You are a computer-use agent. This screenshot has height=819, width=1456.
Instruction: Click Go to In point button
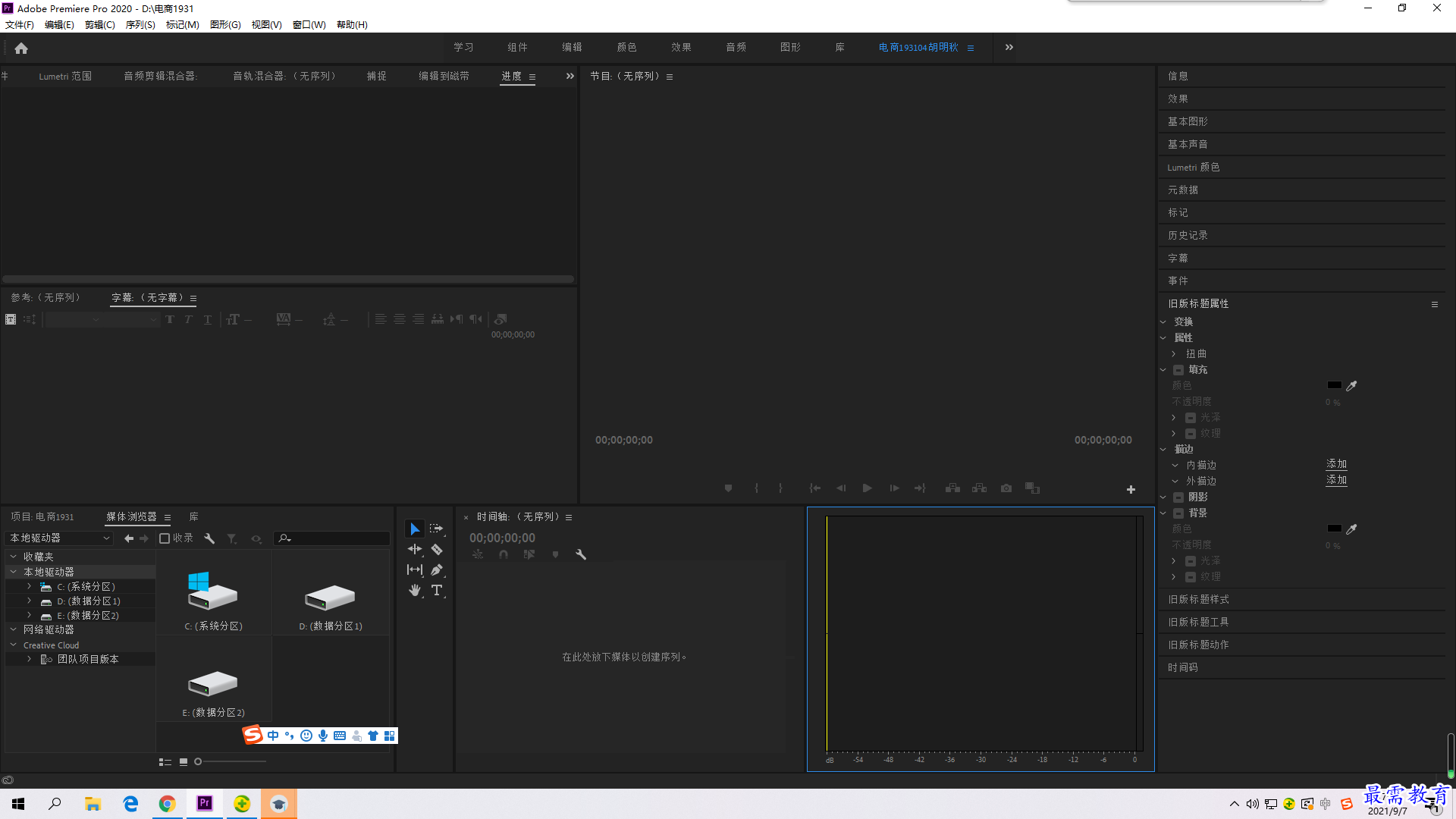coord(814,488)
